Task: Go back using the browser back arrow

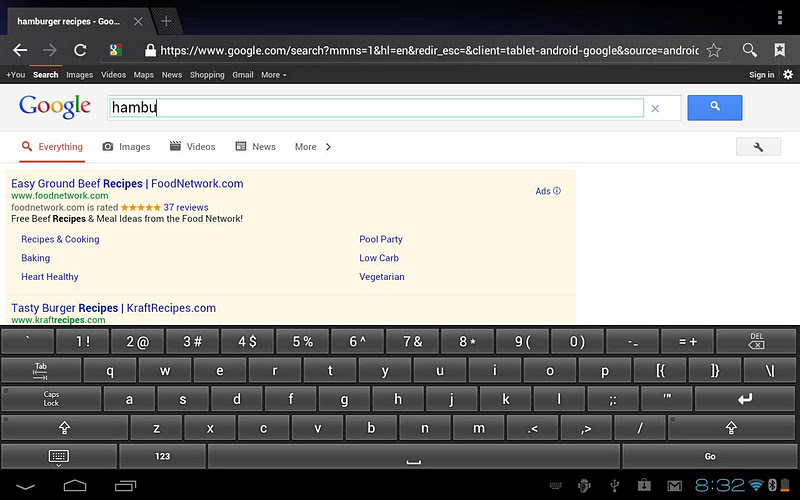Action: pyautogui.click(x=20, y=50)
